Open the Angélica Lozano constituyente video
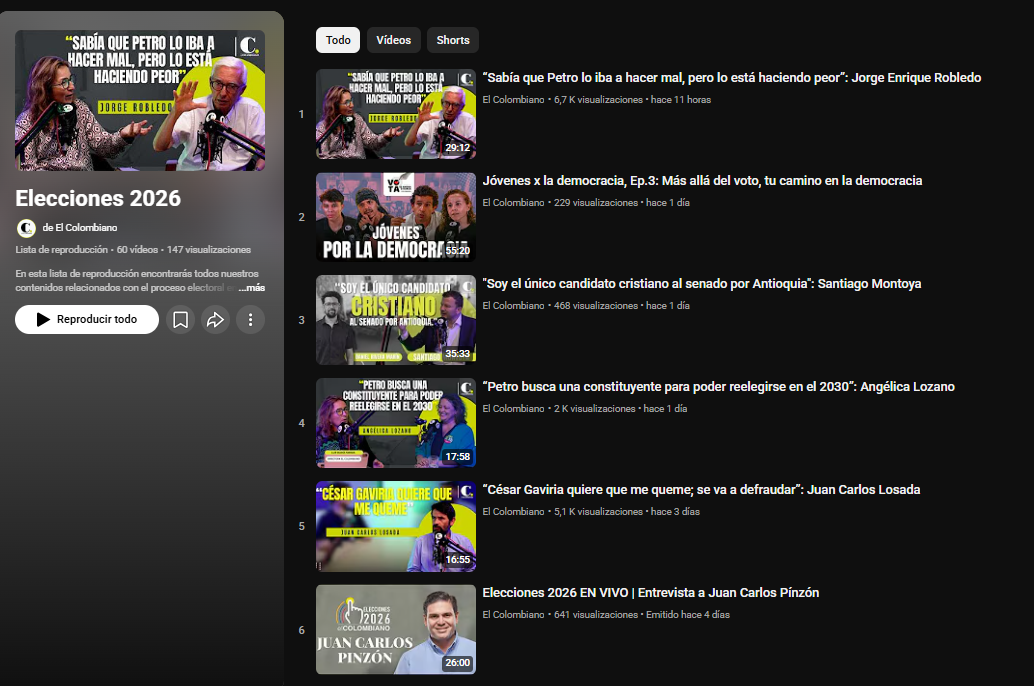This screenshot has width=1034, height=686. 718,386
